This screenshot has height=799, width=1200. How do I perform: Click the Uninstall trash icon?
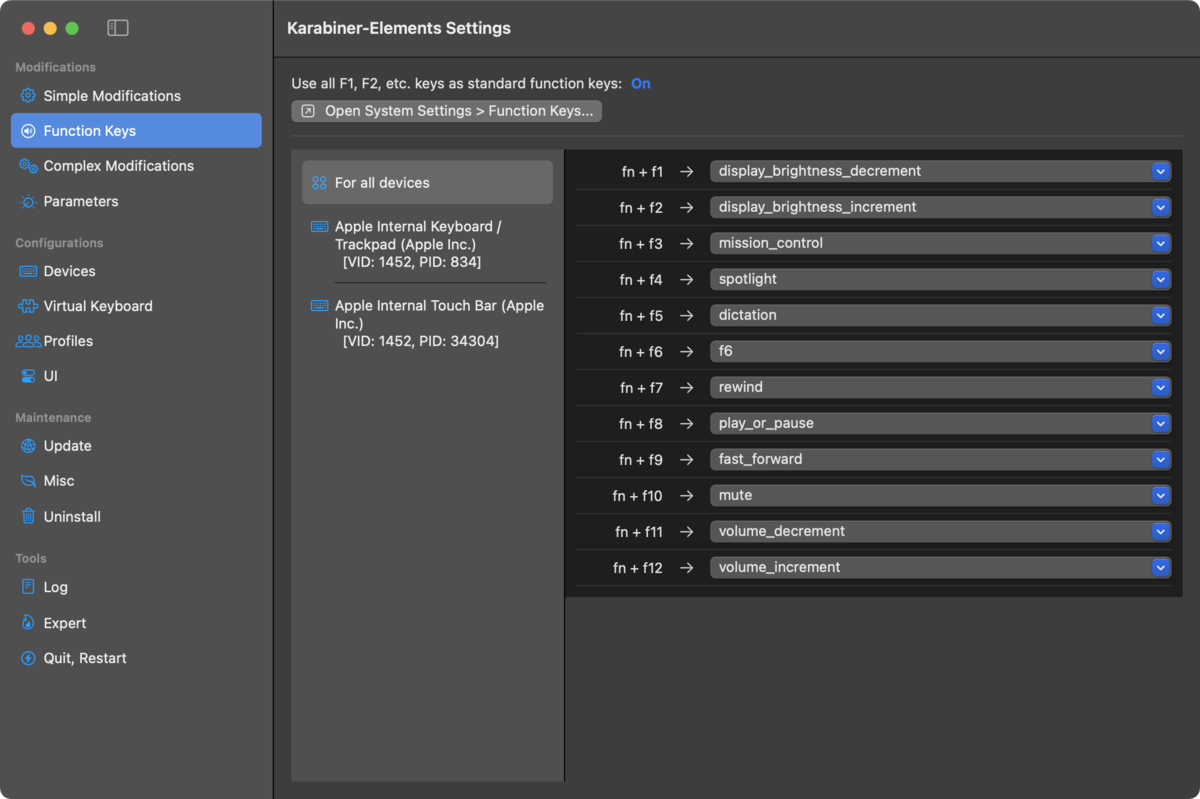(28, 517)
